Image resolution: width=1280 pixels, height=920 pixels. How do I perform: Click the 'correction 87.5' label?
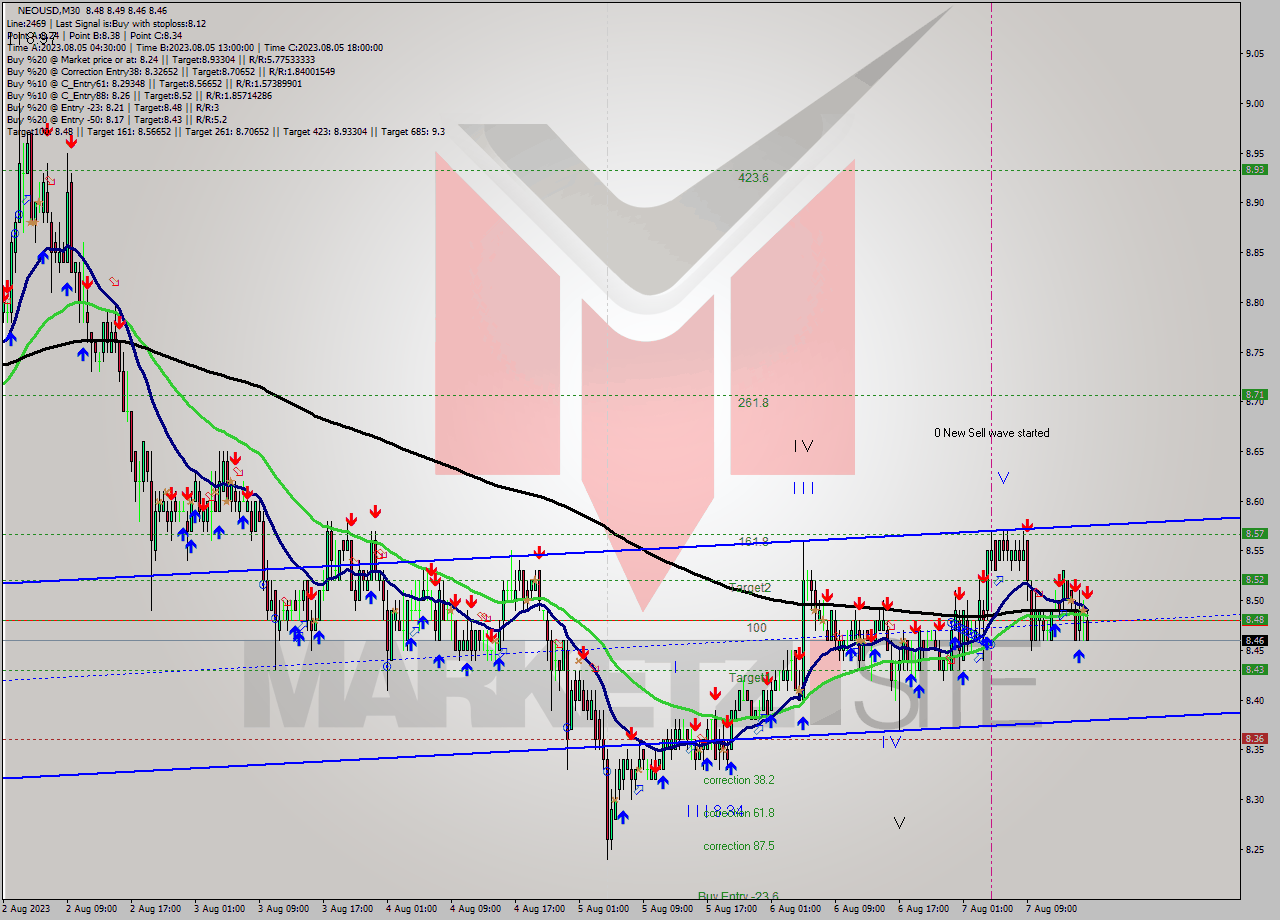coord(739,846)
